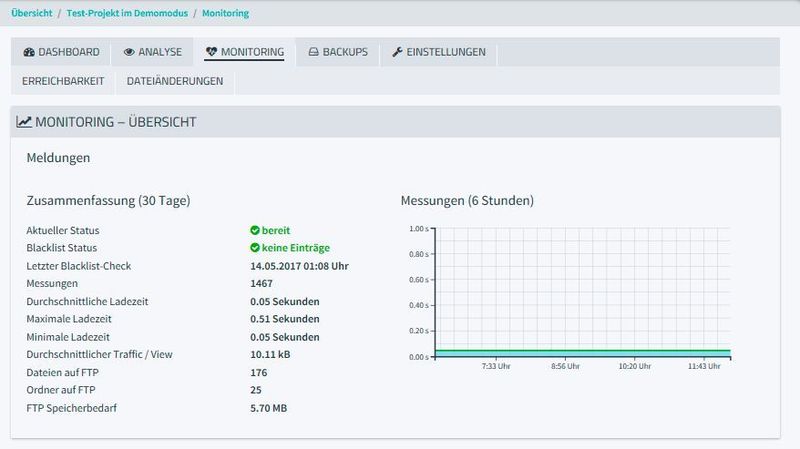800x449 pixels.
Task: Click the drive icon beside Backups
Action: click(x=313, y=52)
